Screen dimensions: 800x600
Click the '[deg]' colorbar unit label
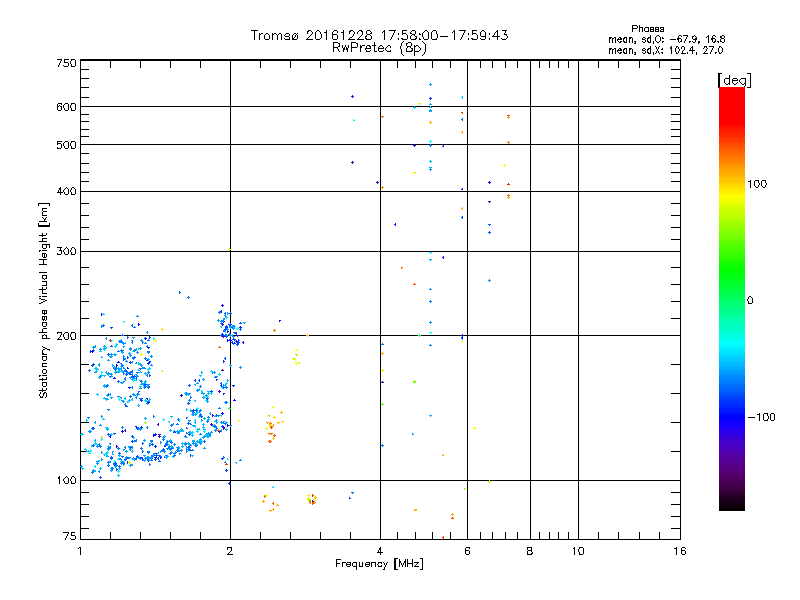point(734,80)
